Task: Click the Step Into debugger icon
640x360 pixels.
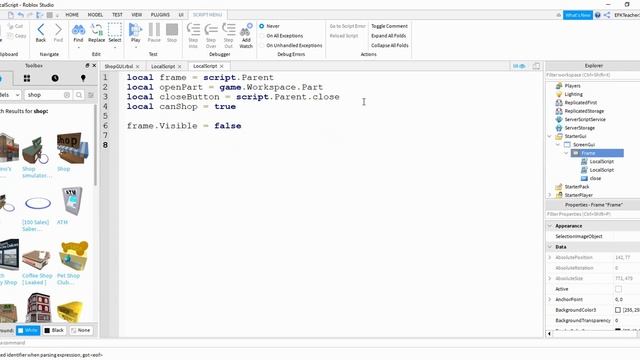Action: 193,29
